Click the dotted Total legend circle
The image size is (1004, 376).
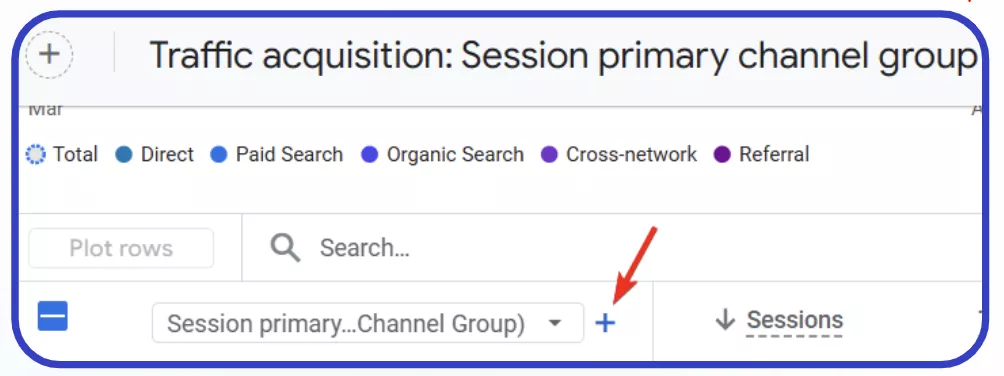(x=36, y=155)
